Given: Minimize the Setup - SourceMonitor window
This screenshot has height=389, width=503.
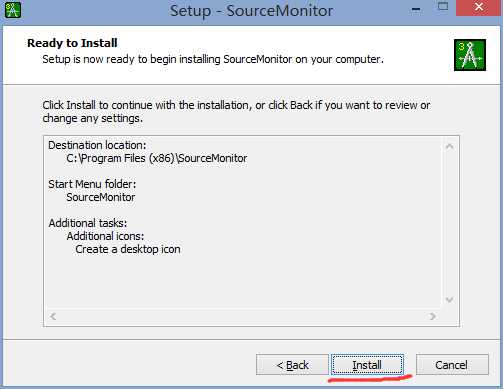Looking at the screenshot, I should point(416,8).
